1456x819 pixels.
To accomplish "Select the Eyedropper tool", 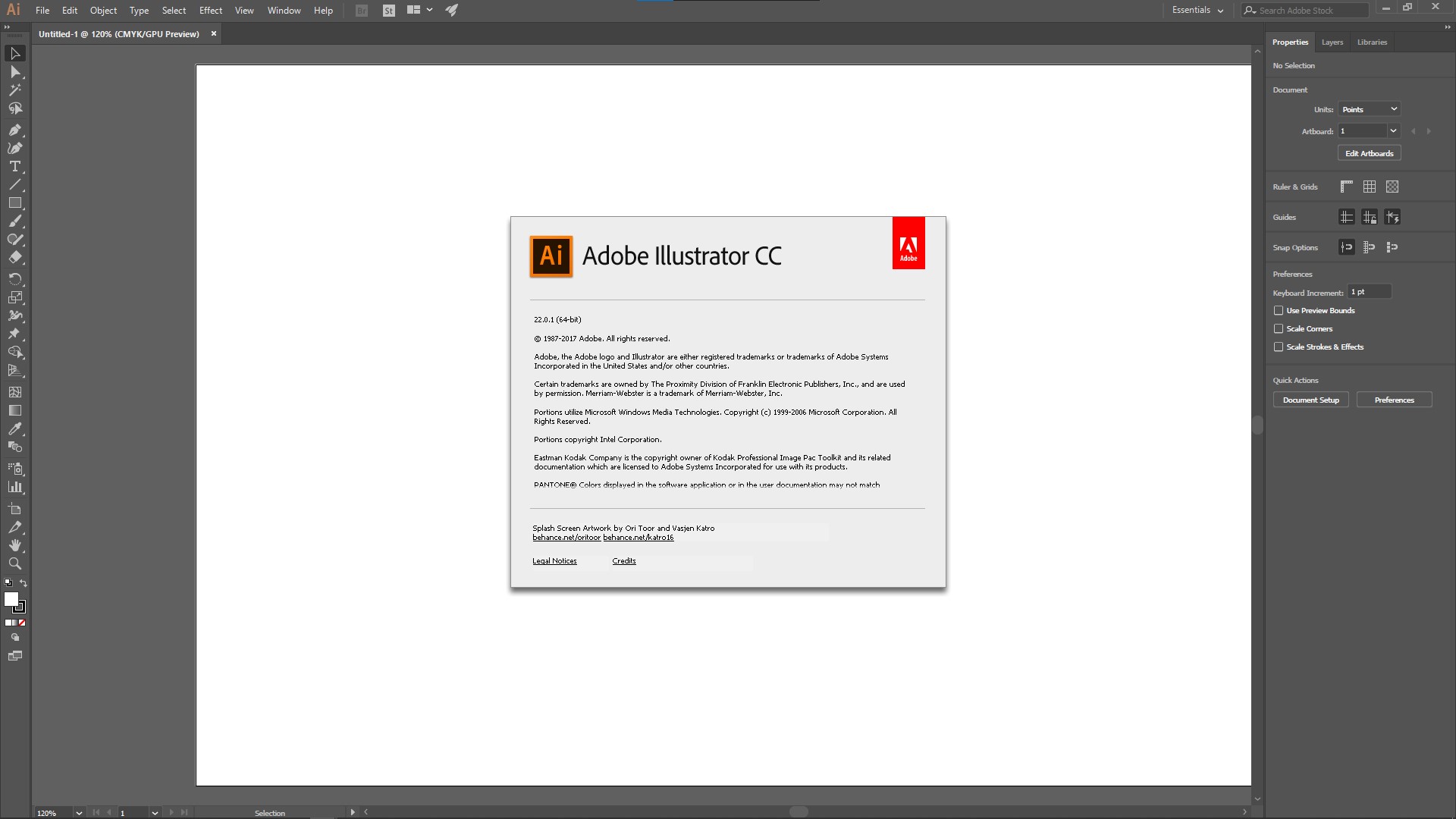I will click(14, 428).
